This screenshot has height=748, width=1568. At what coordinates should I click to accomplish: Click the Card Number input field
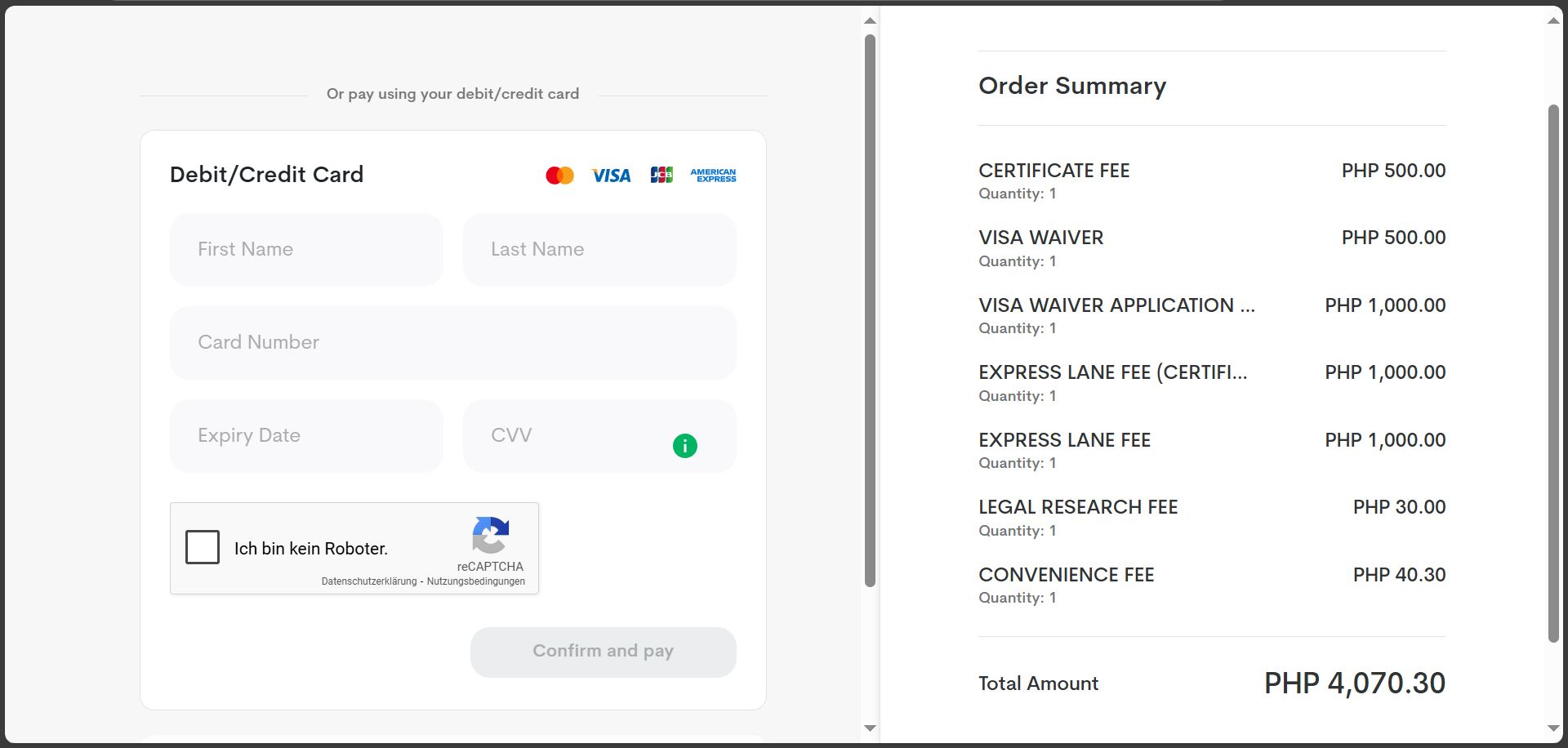click(452, 342)
